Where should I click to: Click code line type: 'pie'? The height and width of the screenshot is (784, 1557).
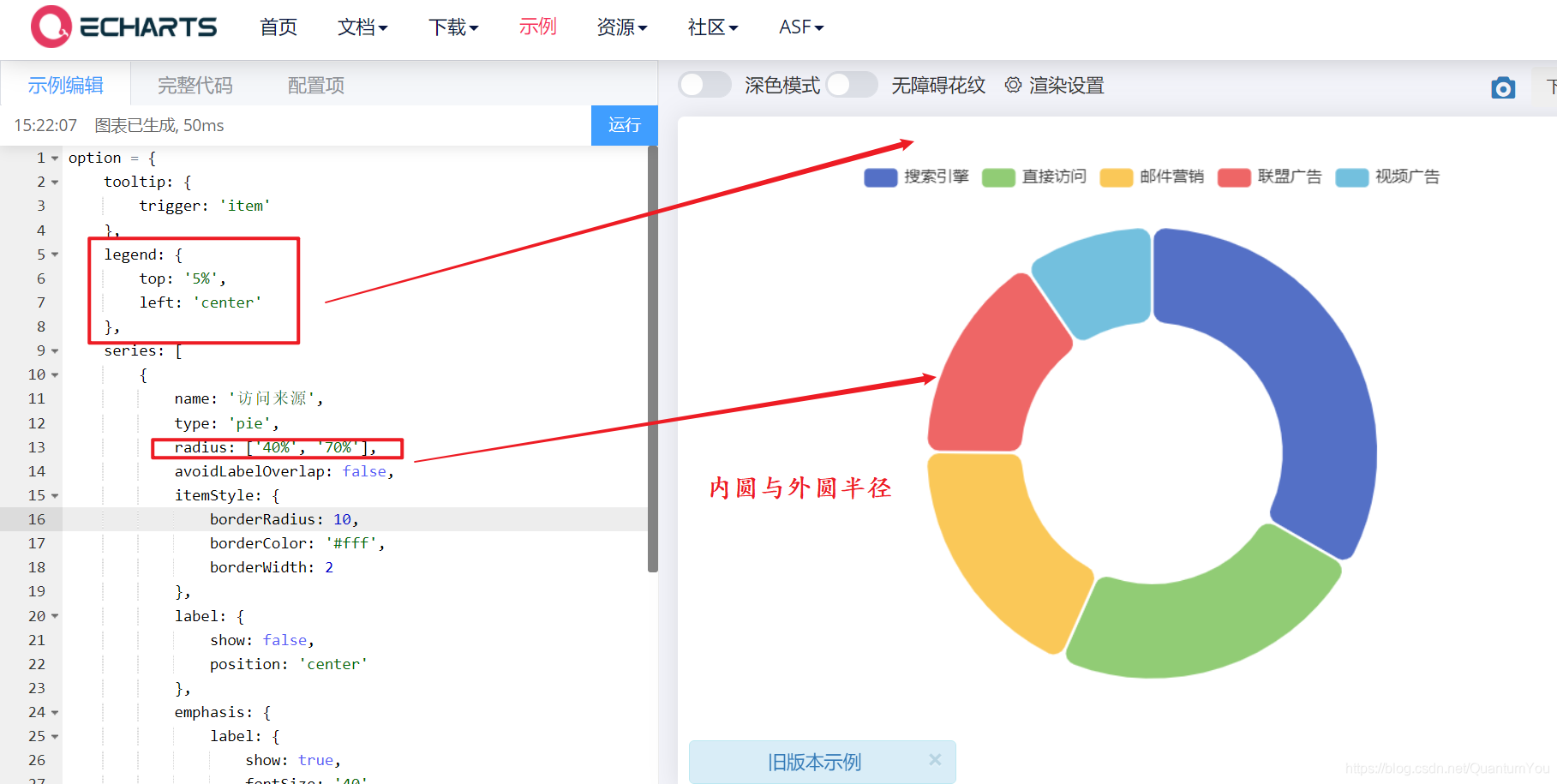226,423
